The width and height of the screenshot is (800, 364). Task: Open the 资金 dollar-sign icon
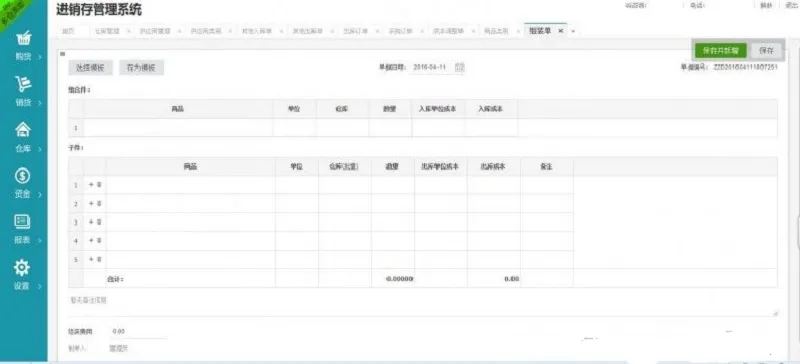point(23,176)
